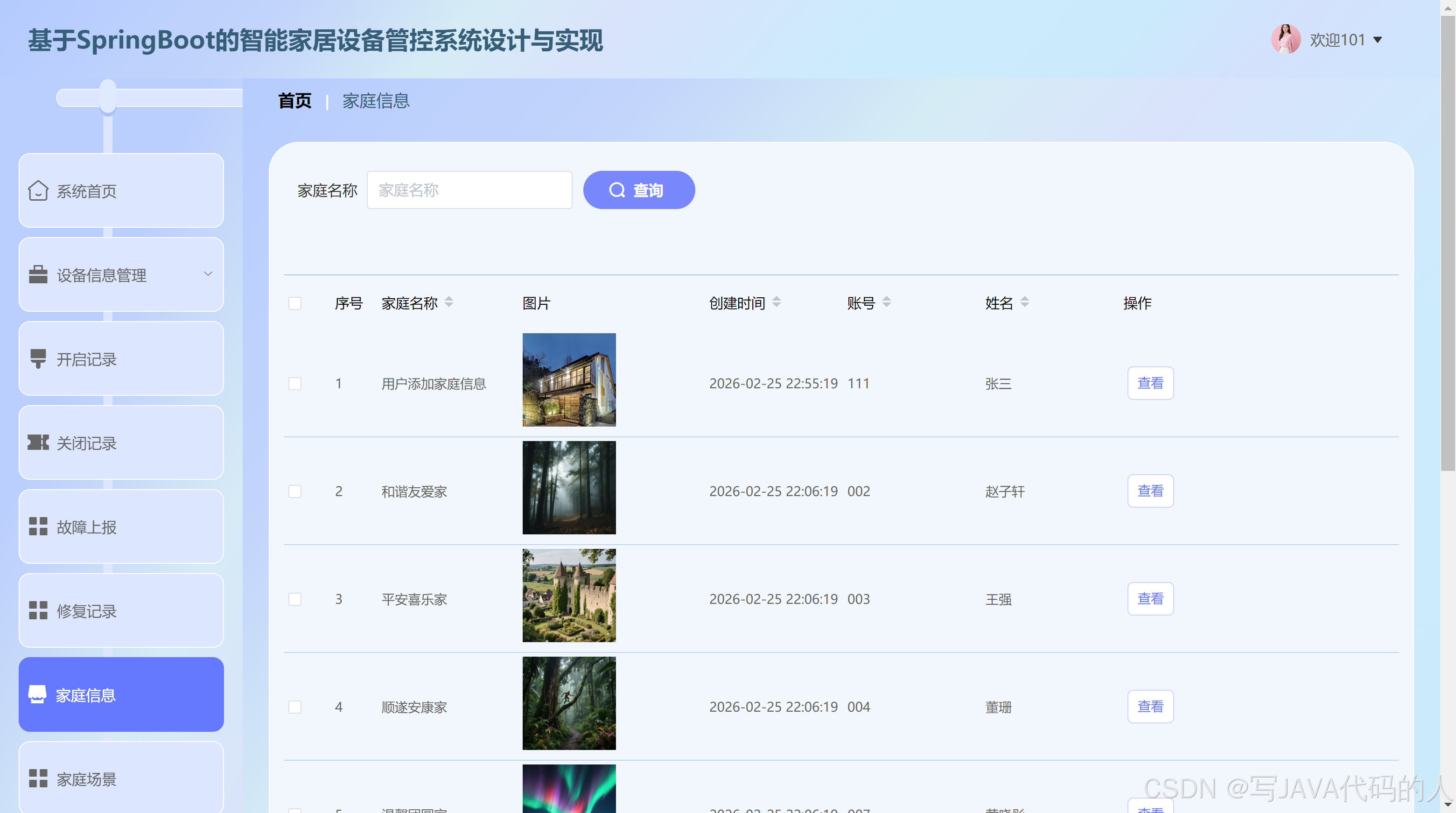Open the 欢迎101 user dropdown arrow

[1378, 40]
